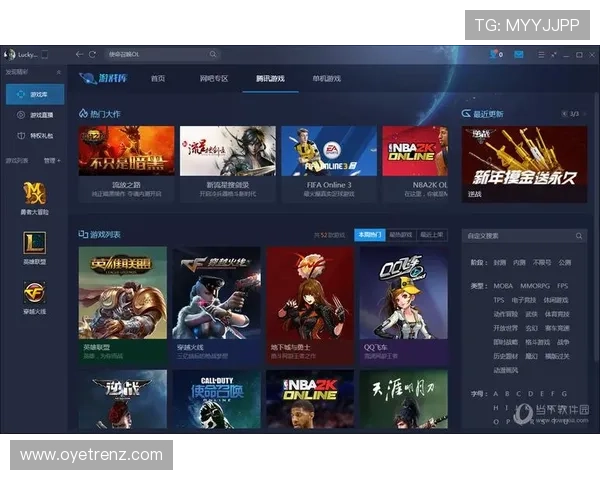Click the refresh icon beside the back arrow
This screenshot has width=600, height=480.
tap(92, 54)
